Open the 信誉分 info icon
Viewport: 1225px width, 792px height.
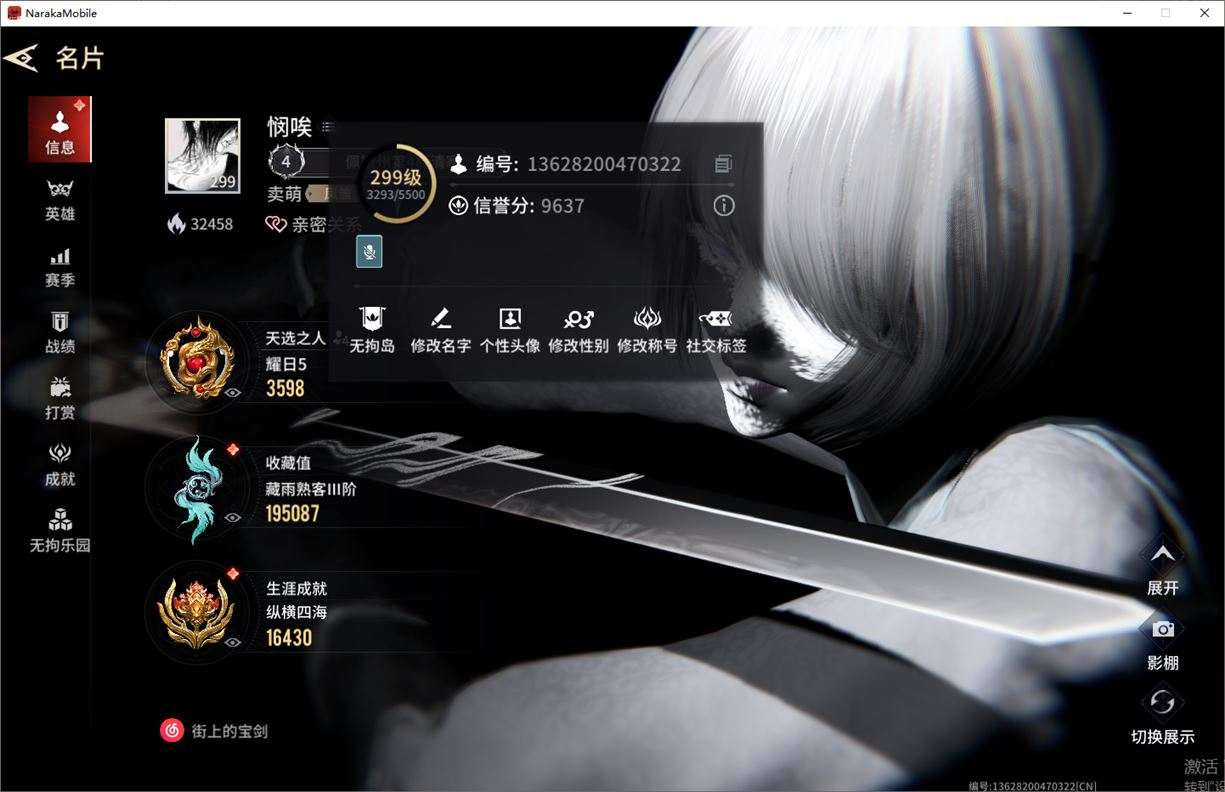click(x=724, y=206)
